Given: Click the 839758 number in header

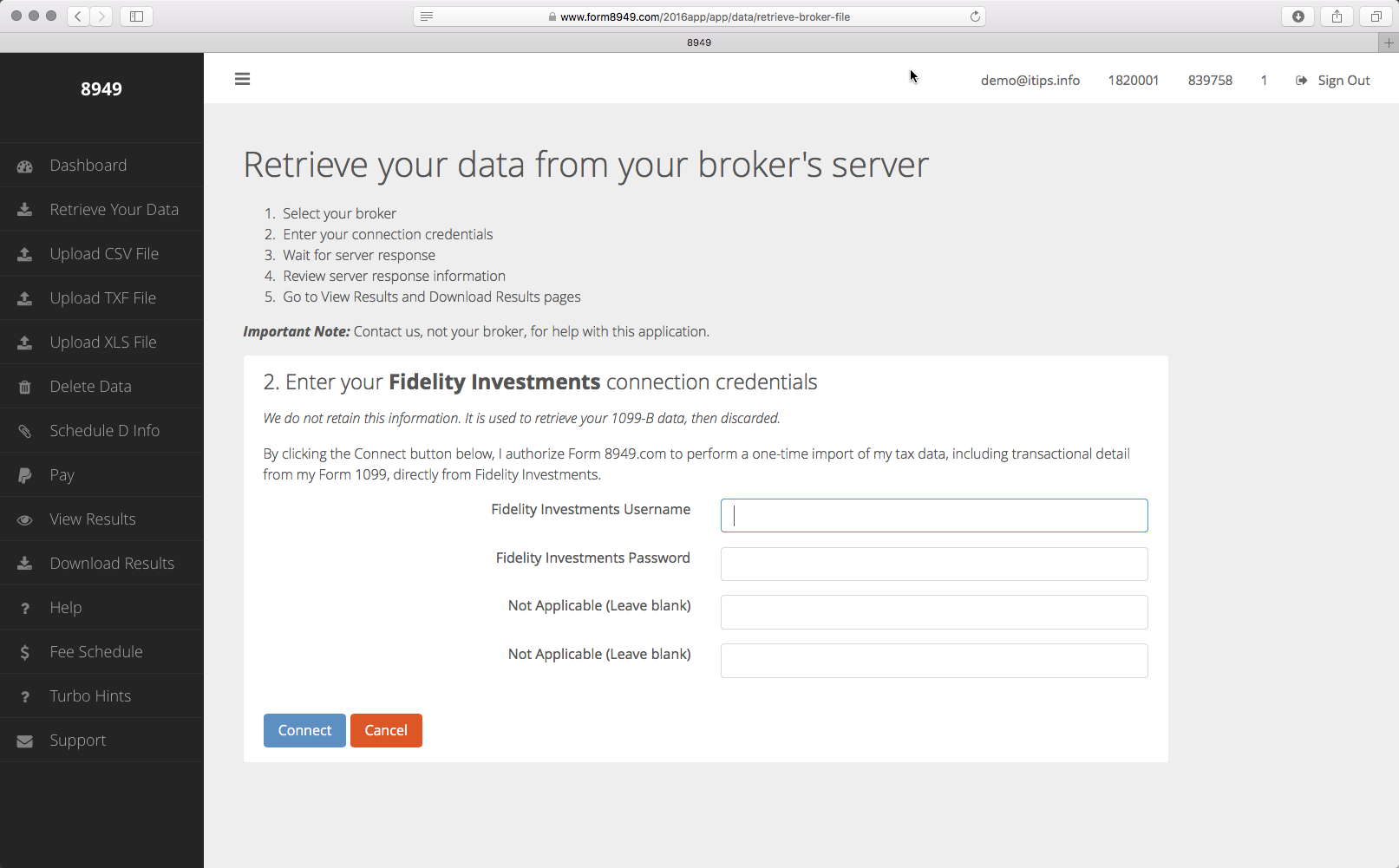Looking at the screenshot, I should click(1210, 80).
